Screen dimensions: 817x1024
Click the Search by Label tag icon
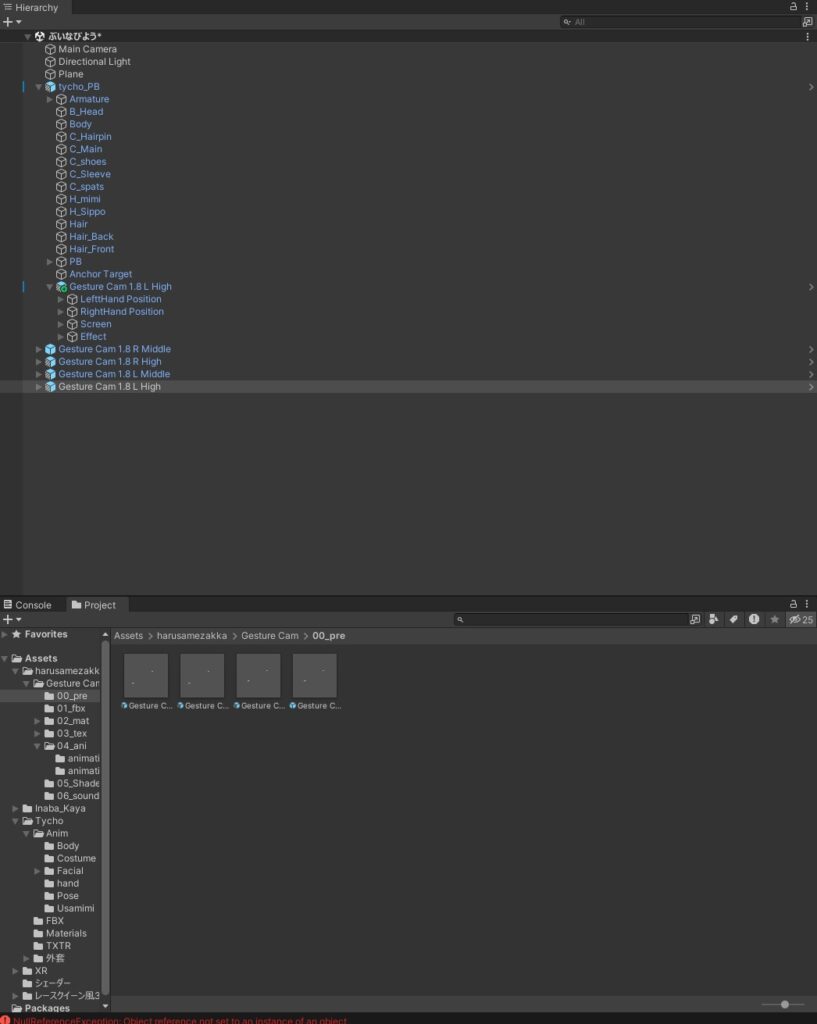[734, 620]
